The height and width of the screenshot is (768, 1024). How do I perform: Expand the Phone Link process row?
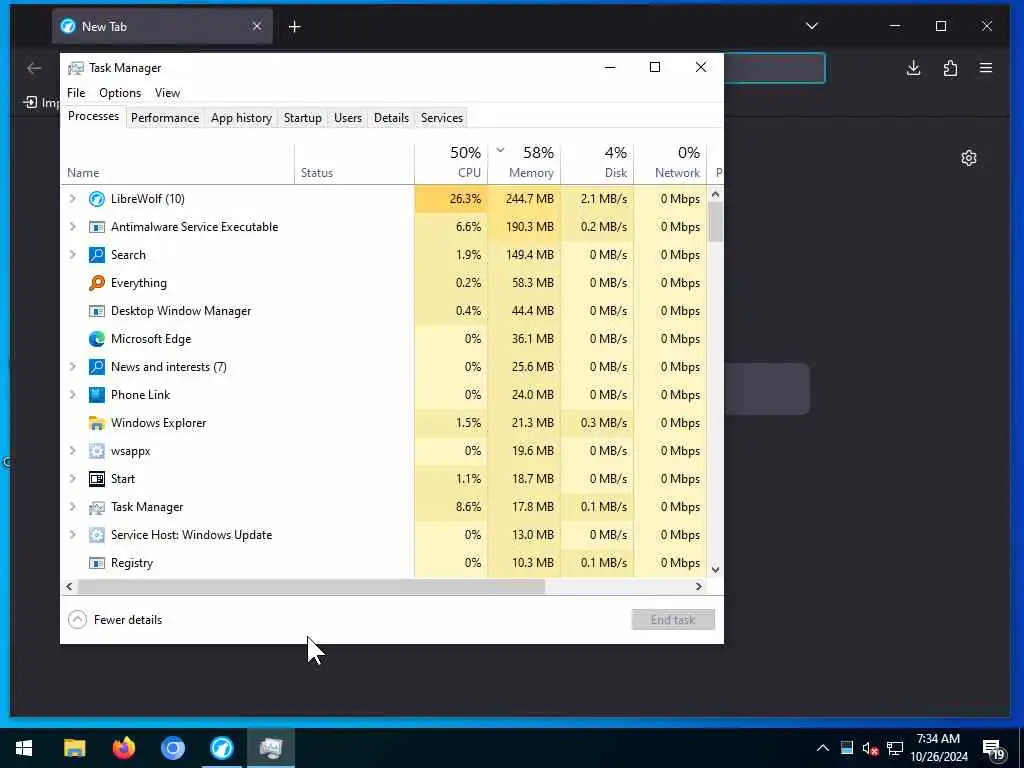[72, 395]
